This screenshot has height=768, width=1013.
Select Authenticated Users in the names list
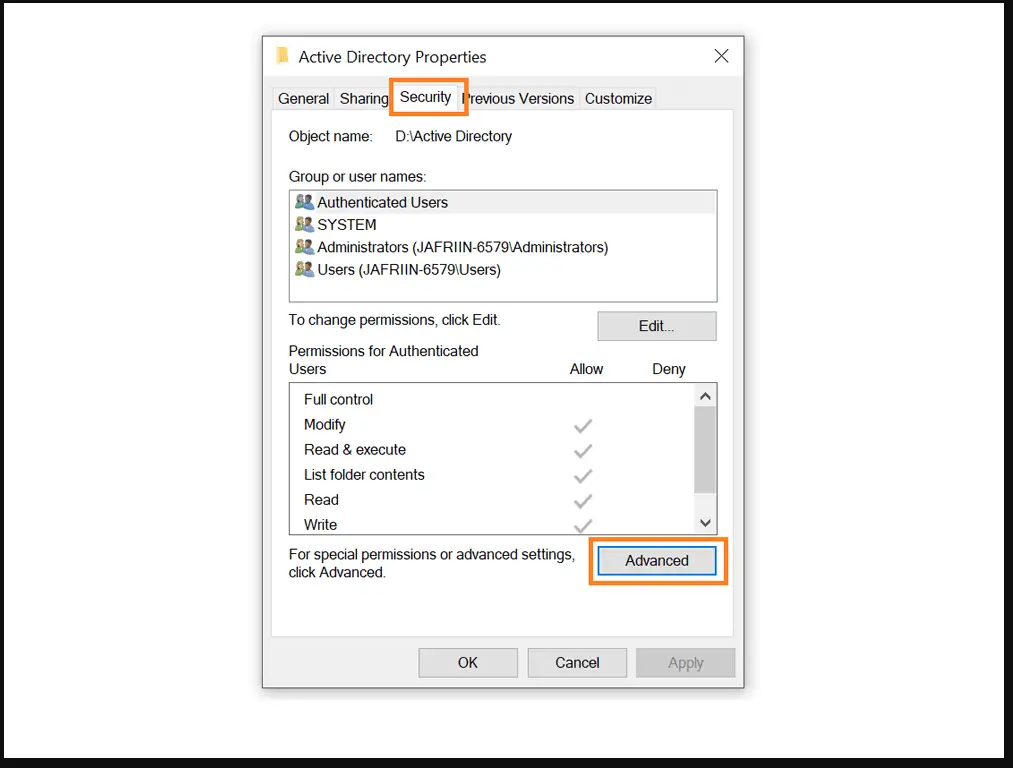coord(400,202)
